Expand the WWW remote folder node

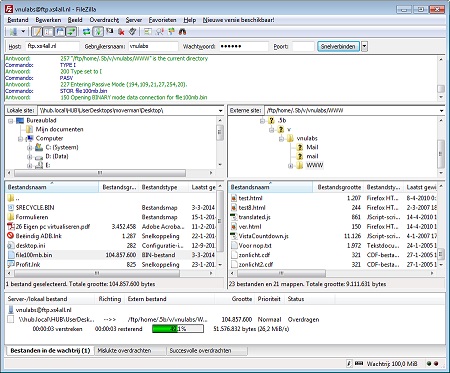click(x=290, y=166)
